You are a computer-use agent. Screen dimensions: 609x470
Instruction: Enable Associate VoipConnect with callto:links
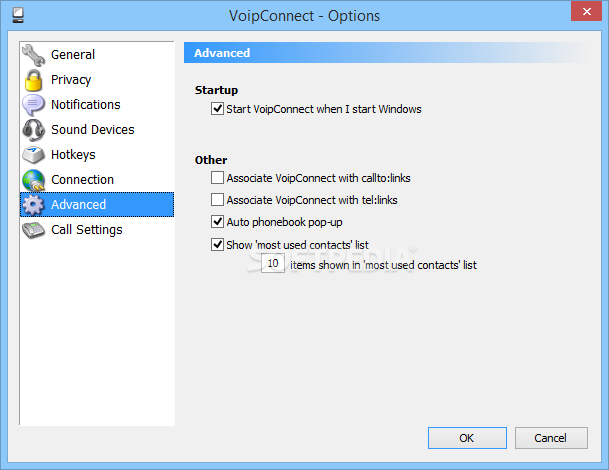218,178
